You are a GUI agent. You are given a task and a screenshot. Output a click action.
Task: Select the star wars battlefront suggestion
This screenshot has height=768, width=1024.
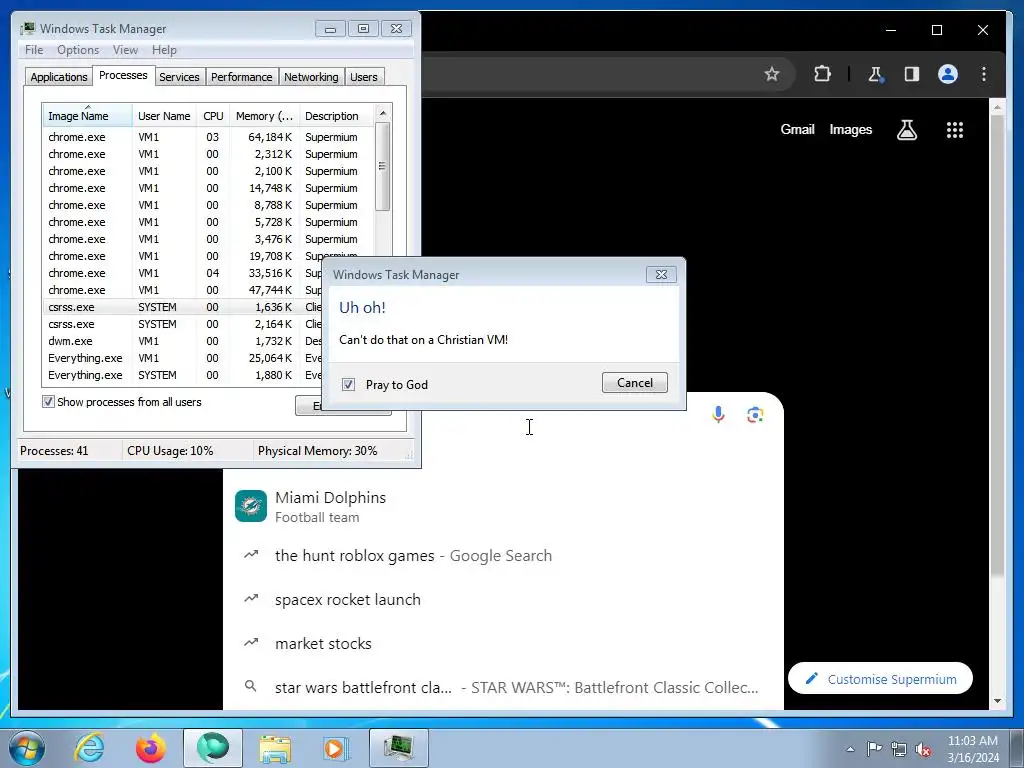click(503, 687)
